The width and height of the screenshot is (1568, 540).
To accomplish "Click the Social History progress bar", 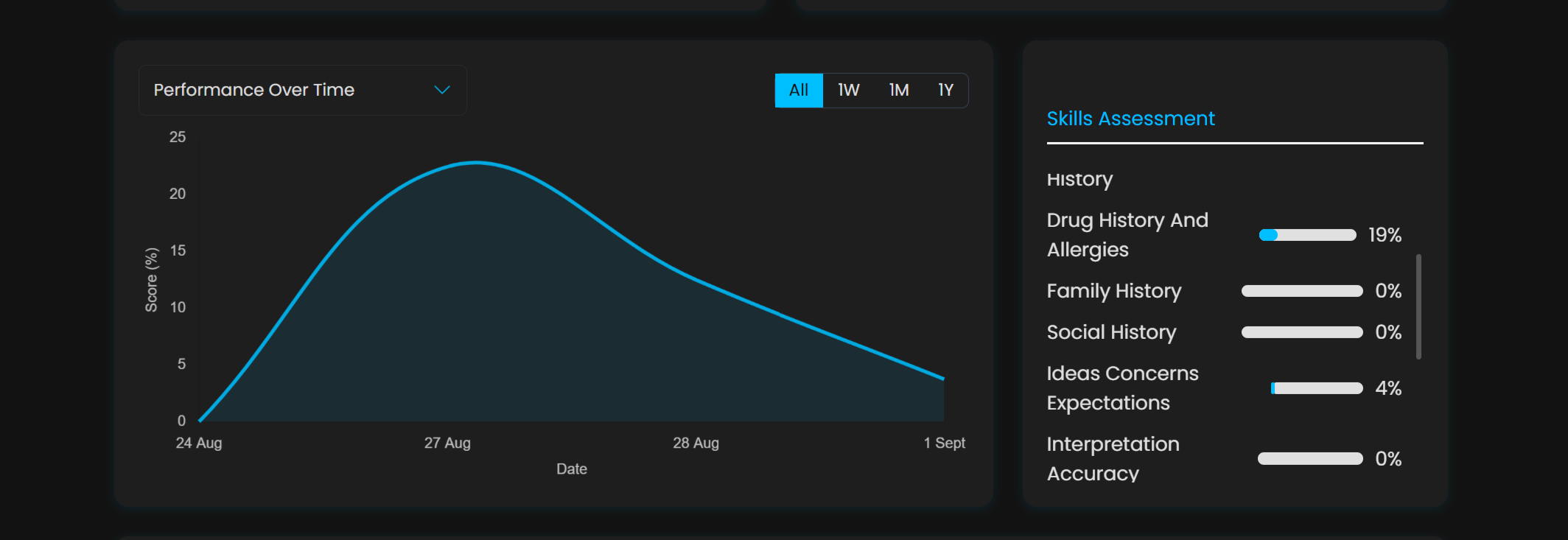I will click(x=1302, y=332).
